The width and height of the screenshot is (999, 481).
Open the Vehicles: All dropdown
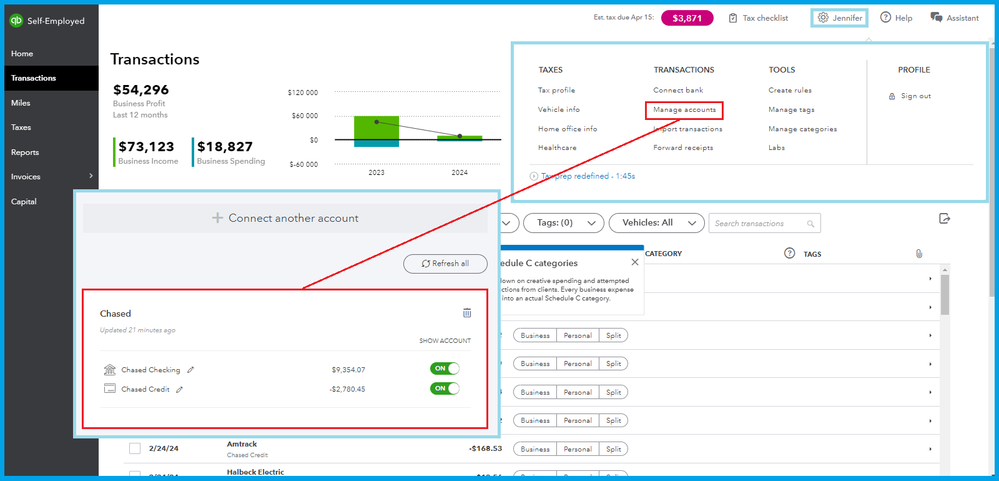coord(656,223)
